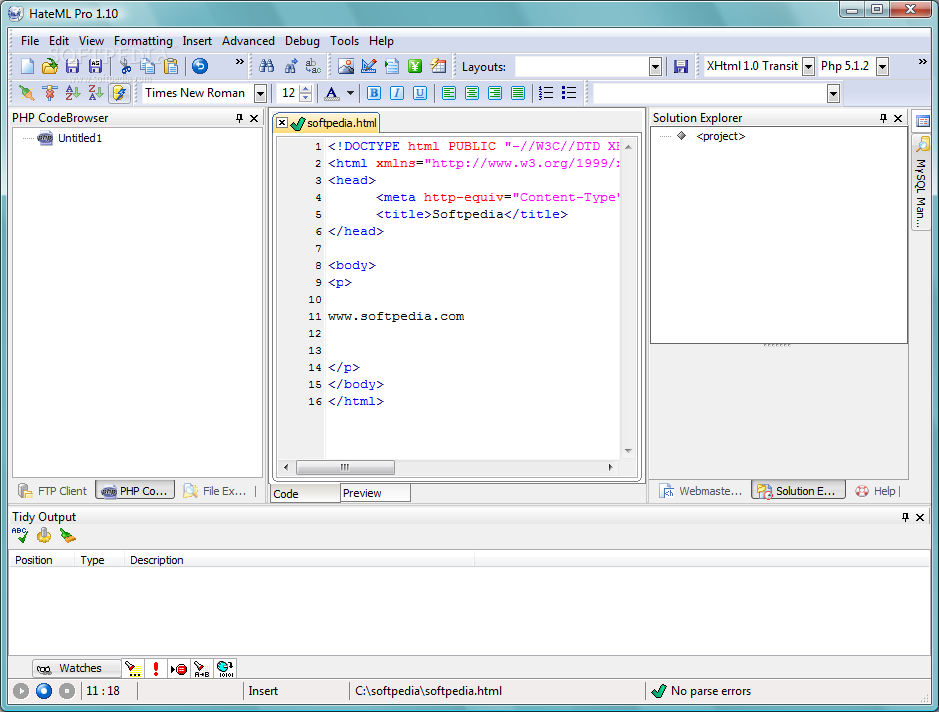
Task: Expand hidden toolbar items after Undo
Action: tap(240, 62)
